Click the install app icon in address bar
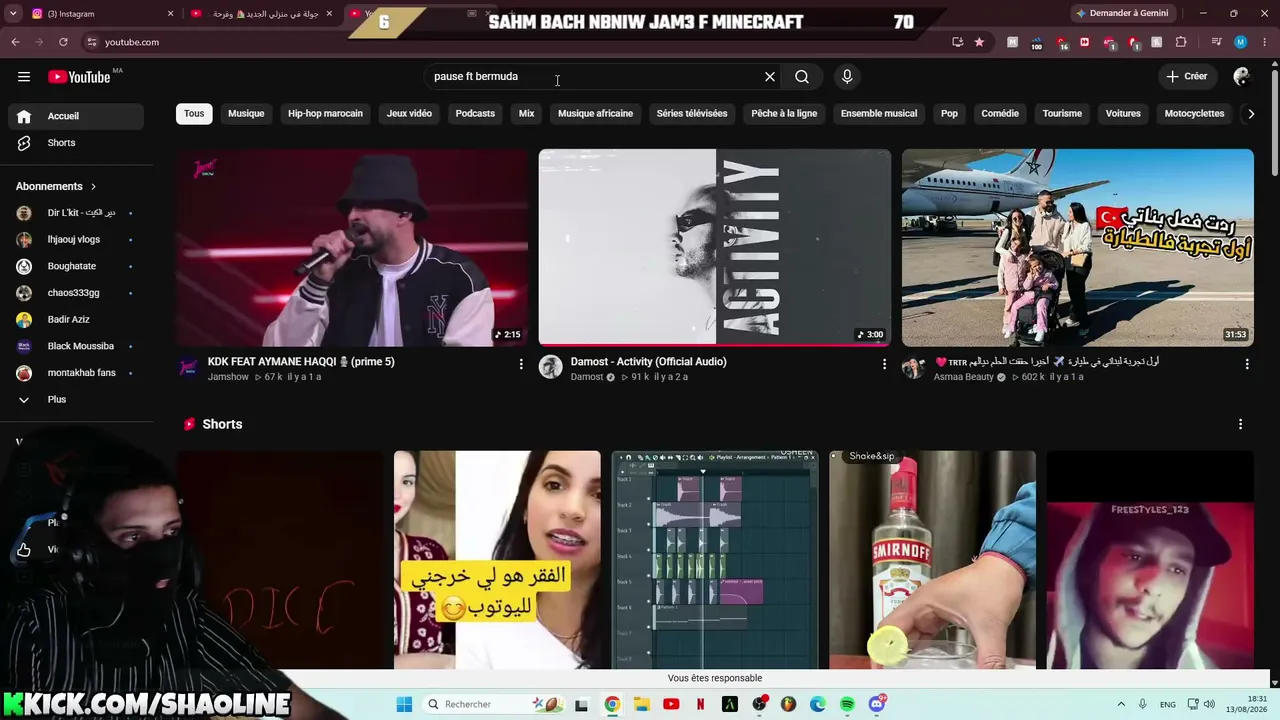 pos(957,42)
